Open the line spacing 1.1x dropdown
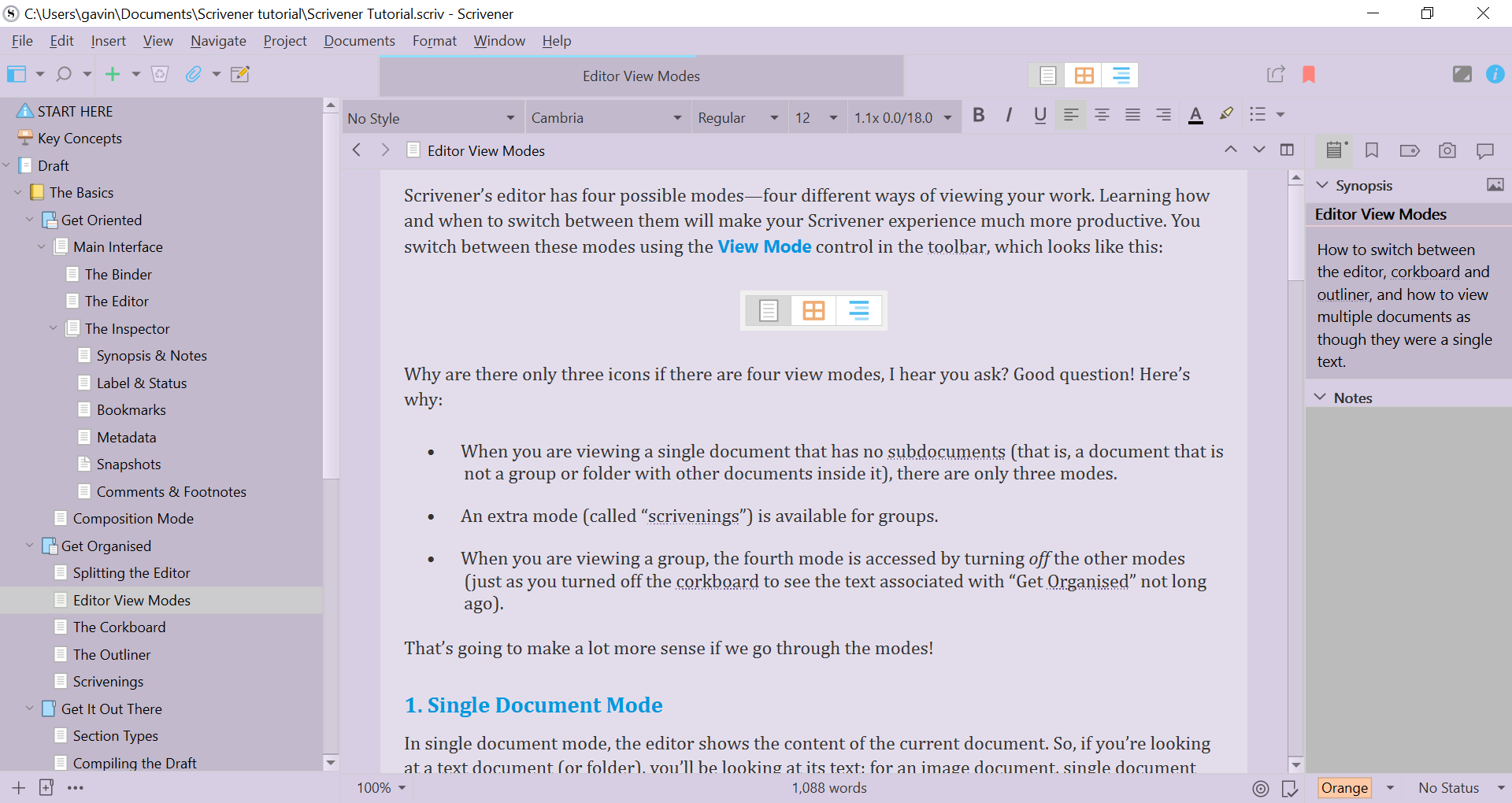 click(x=903, y=117)
